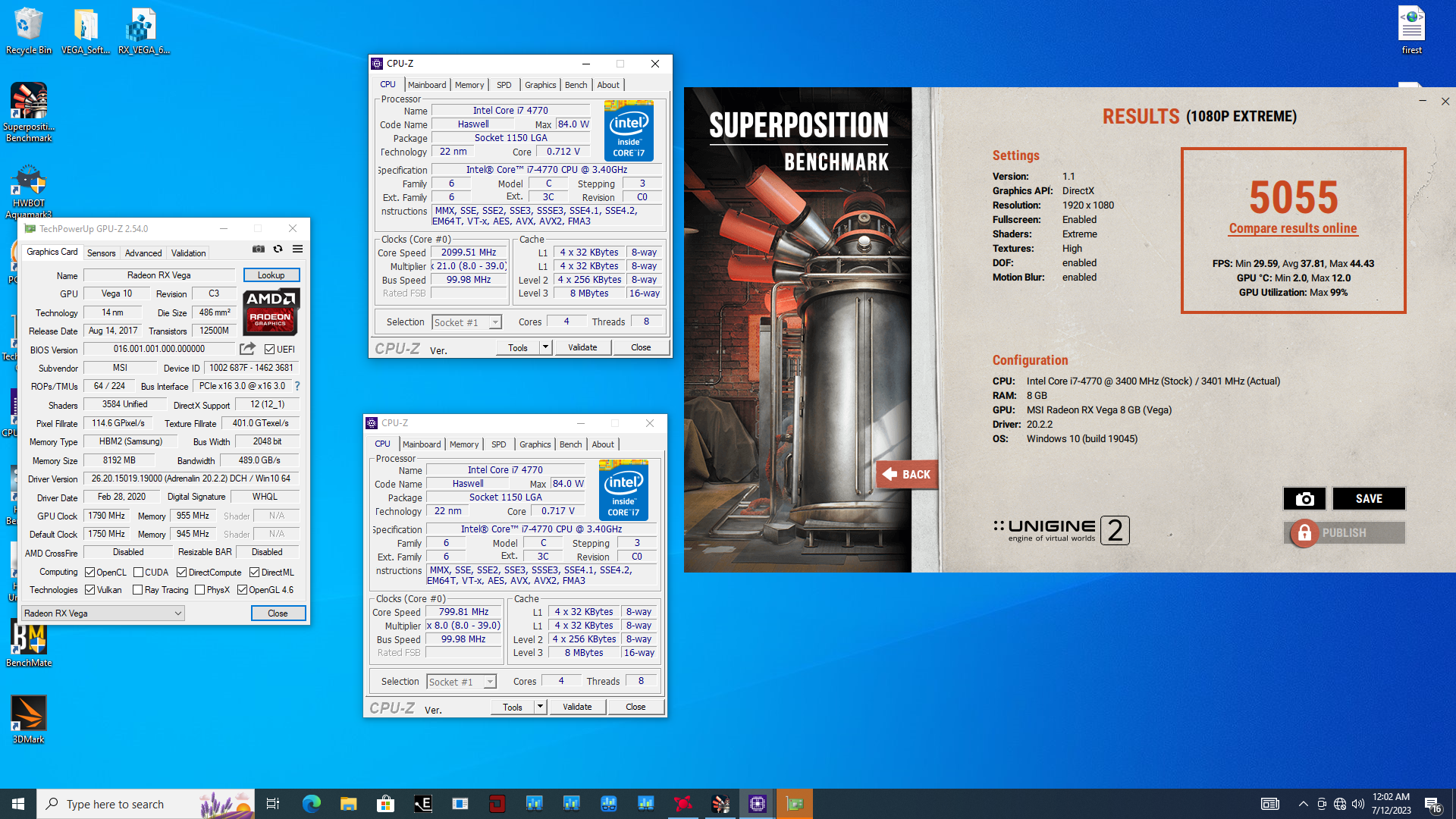Toggle the DirectCompute checkbox
The image size is (1456, 819).
click(x=181, y=573)
